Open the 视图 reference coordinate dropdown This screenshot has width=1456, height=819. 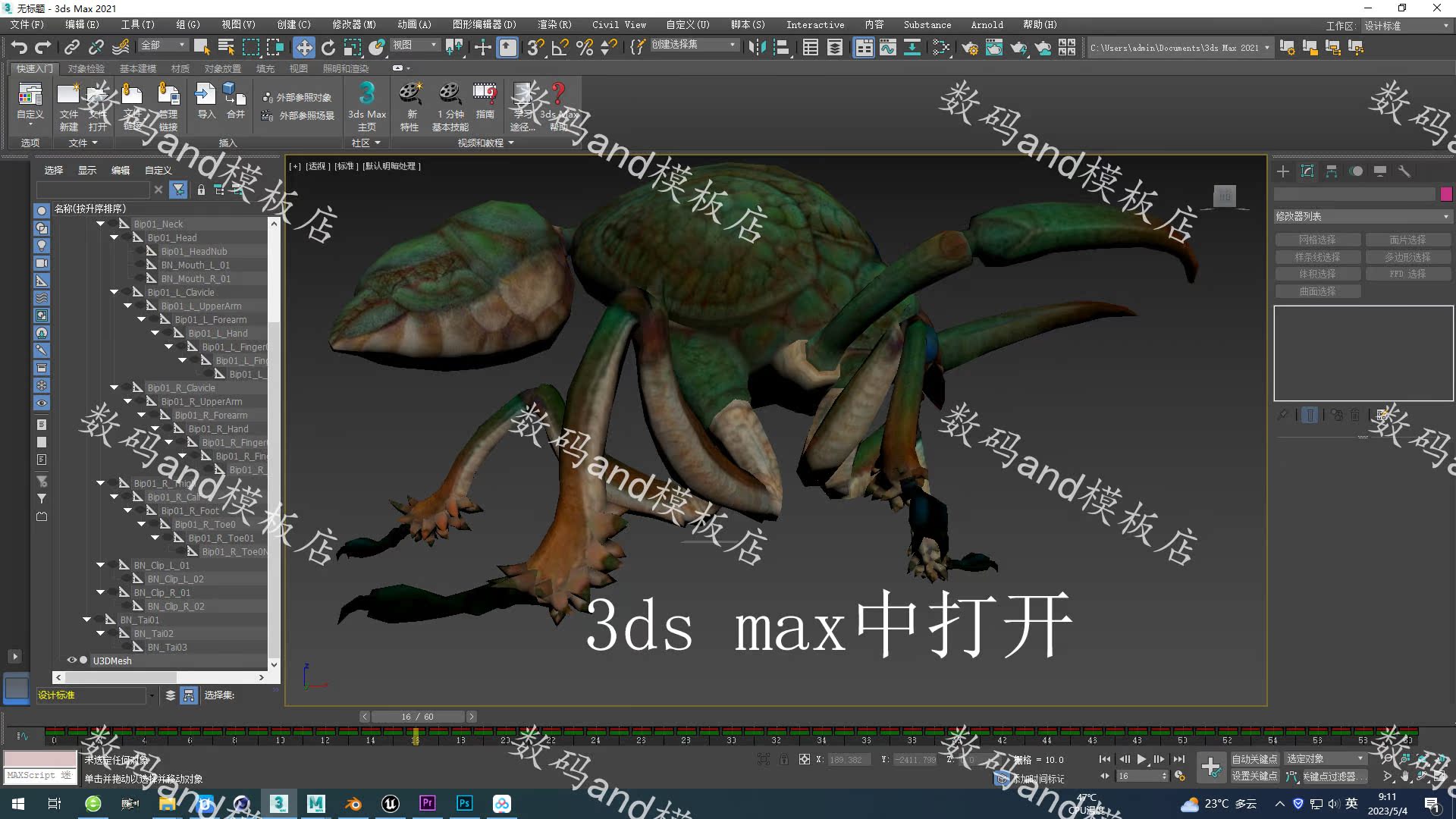pyautogui.click(x=415, y=45)
